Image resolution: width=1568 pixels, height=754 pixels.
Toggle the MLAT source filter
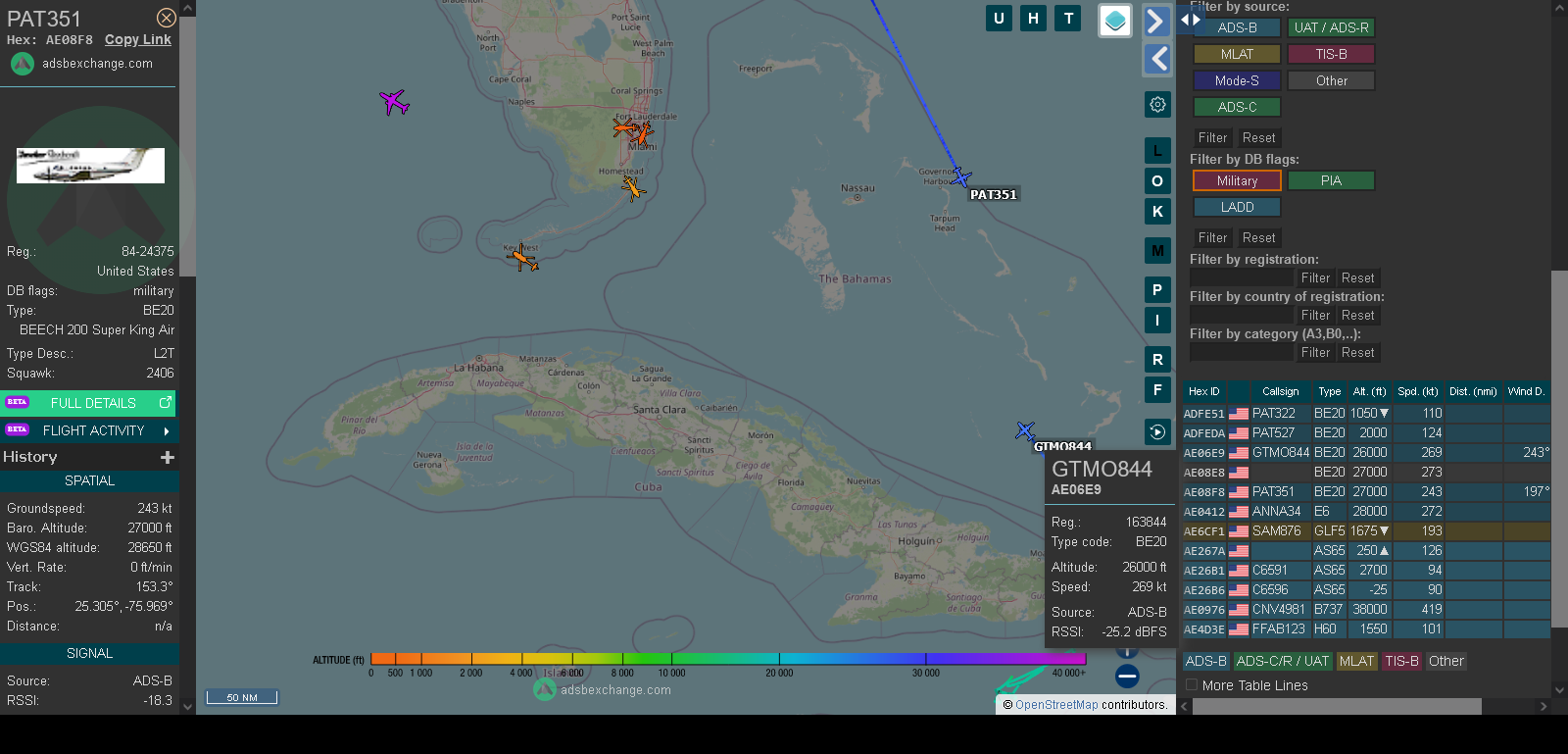point(1237,54)
